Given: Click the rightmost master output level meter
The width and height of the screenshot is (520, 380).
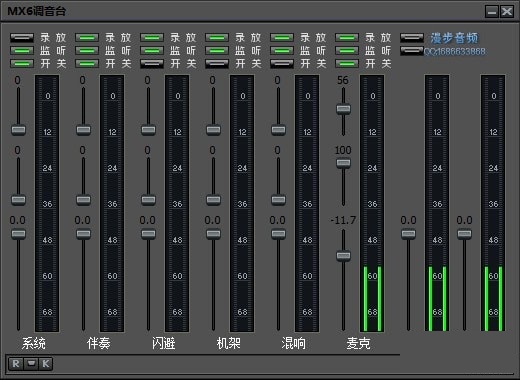Looking at the screenshot, I should pyautogui.click(x=493, y=203).
